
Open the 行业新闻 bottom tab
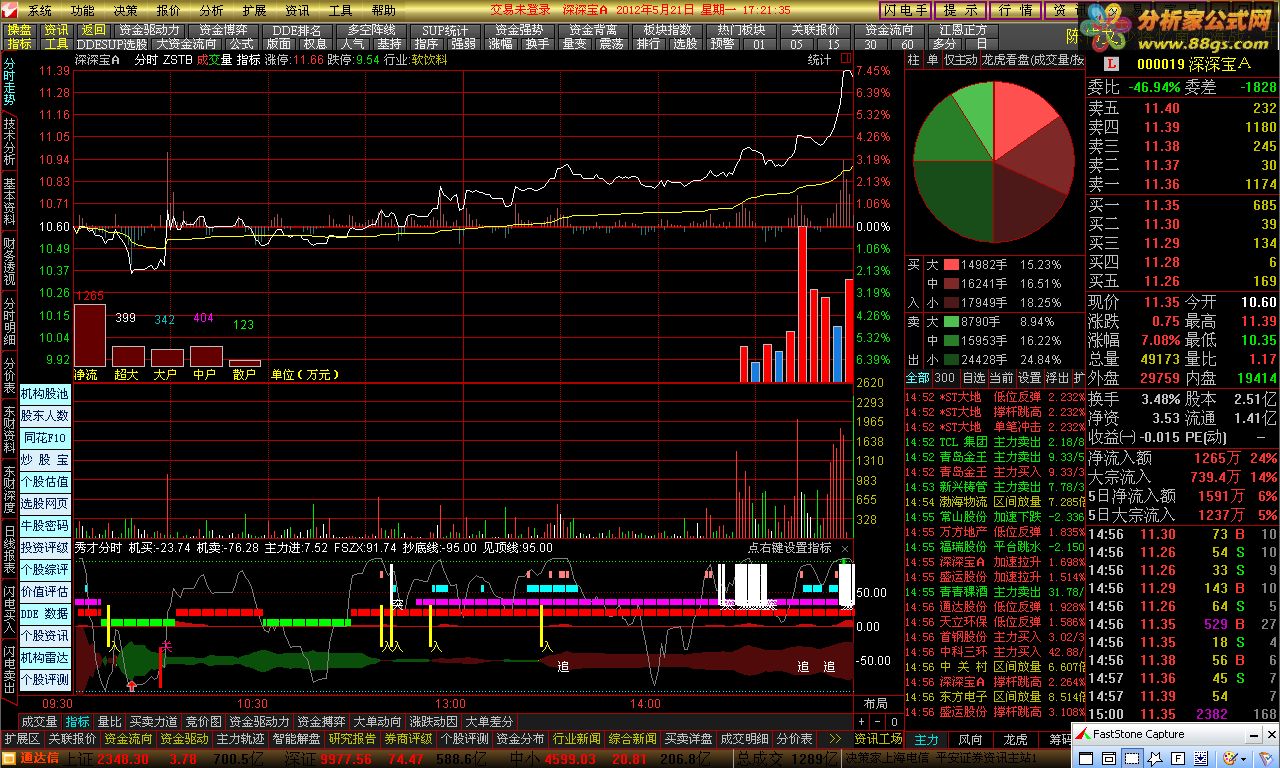(577, 739)
